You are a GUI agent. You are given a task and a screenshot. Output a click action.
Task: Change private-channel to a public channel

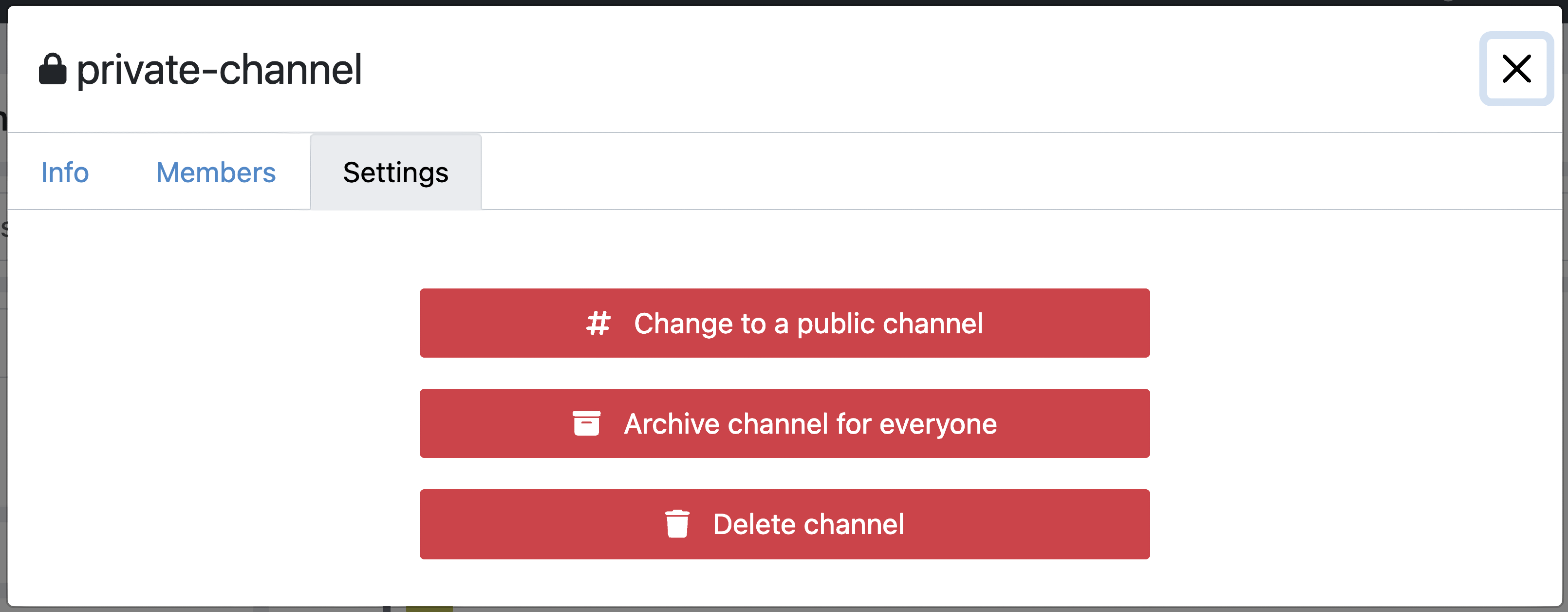(x=784, y=324)
